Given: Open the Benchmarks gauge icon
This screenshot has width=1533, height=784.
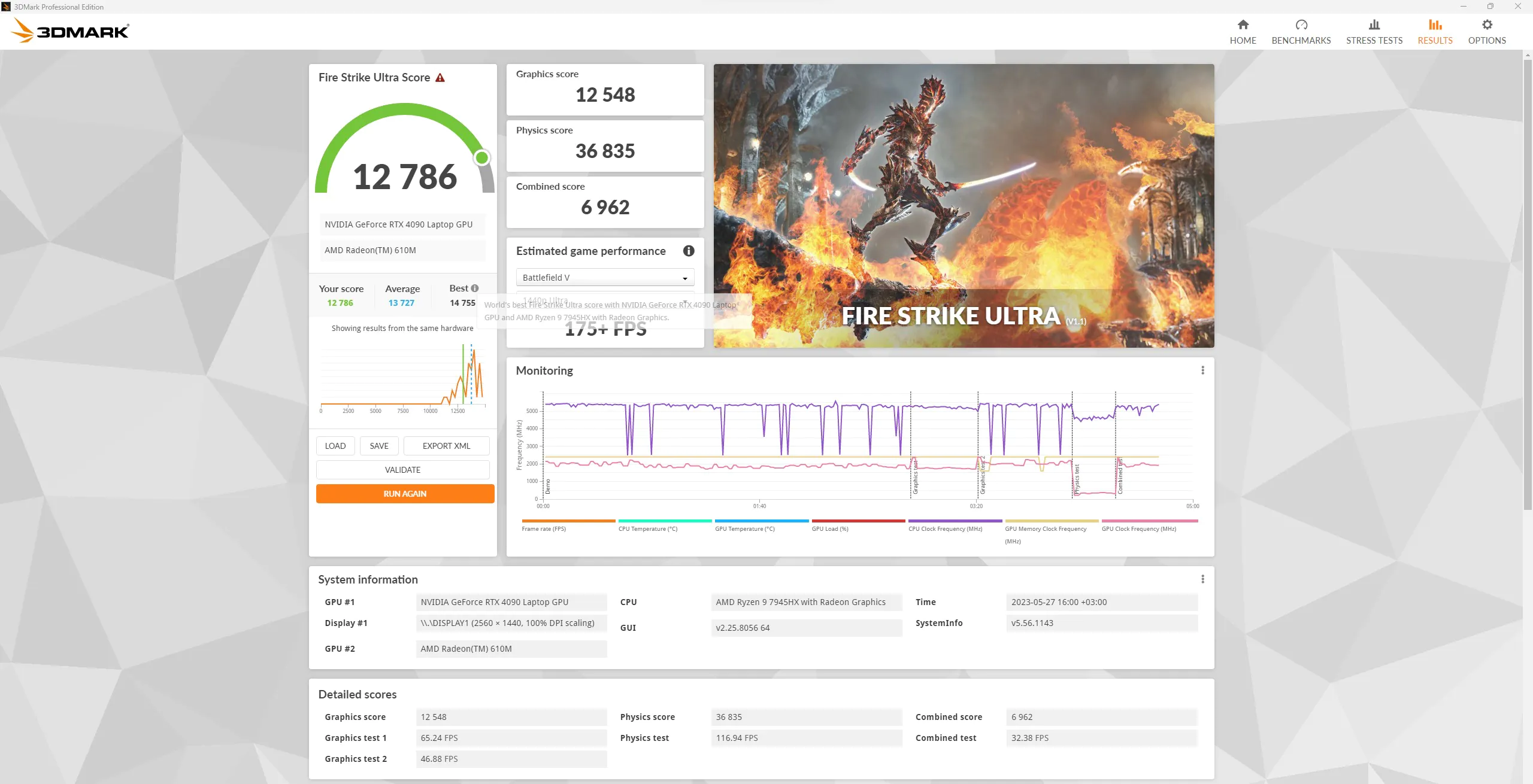Looking at the screenshot, I should pos(1301,25).
